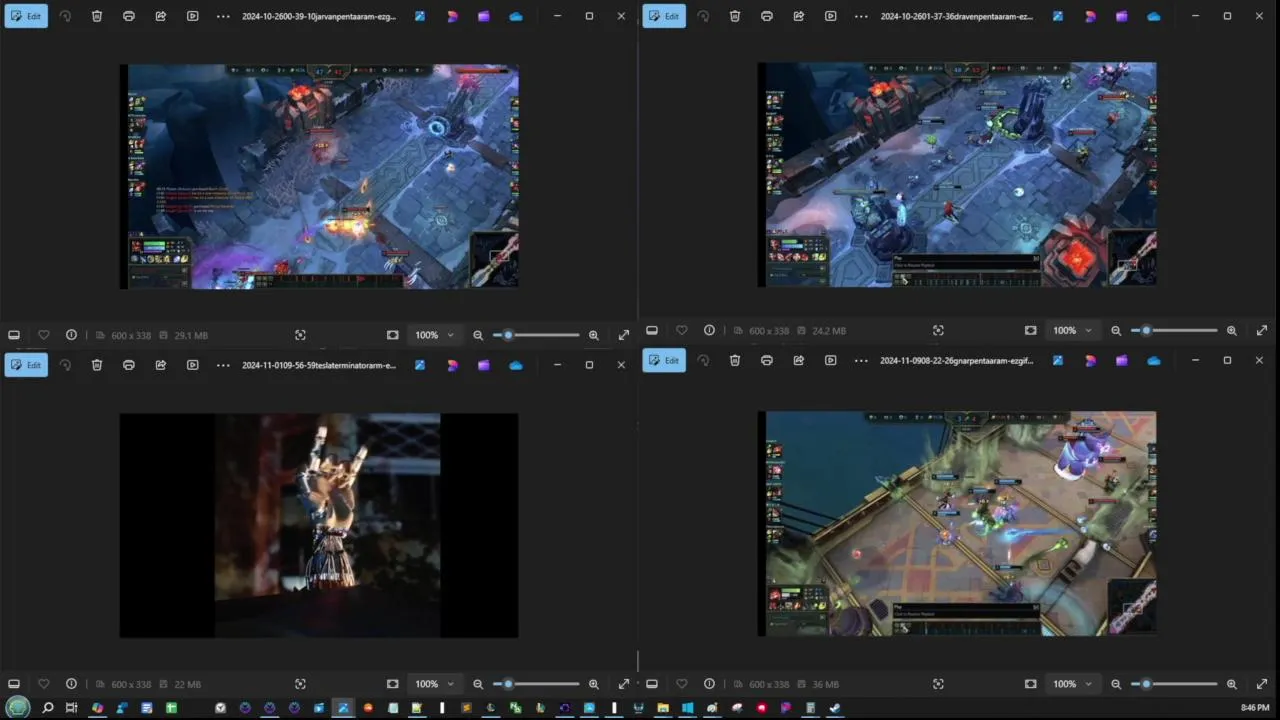Print the jarvanpenta image

129,16
